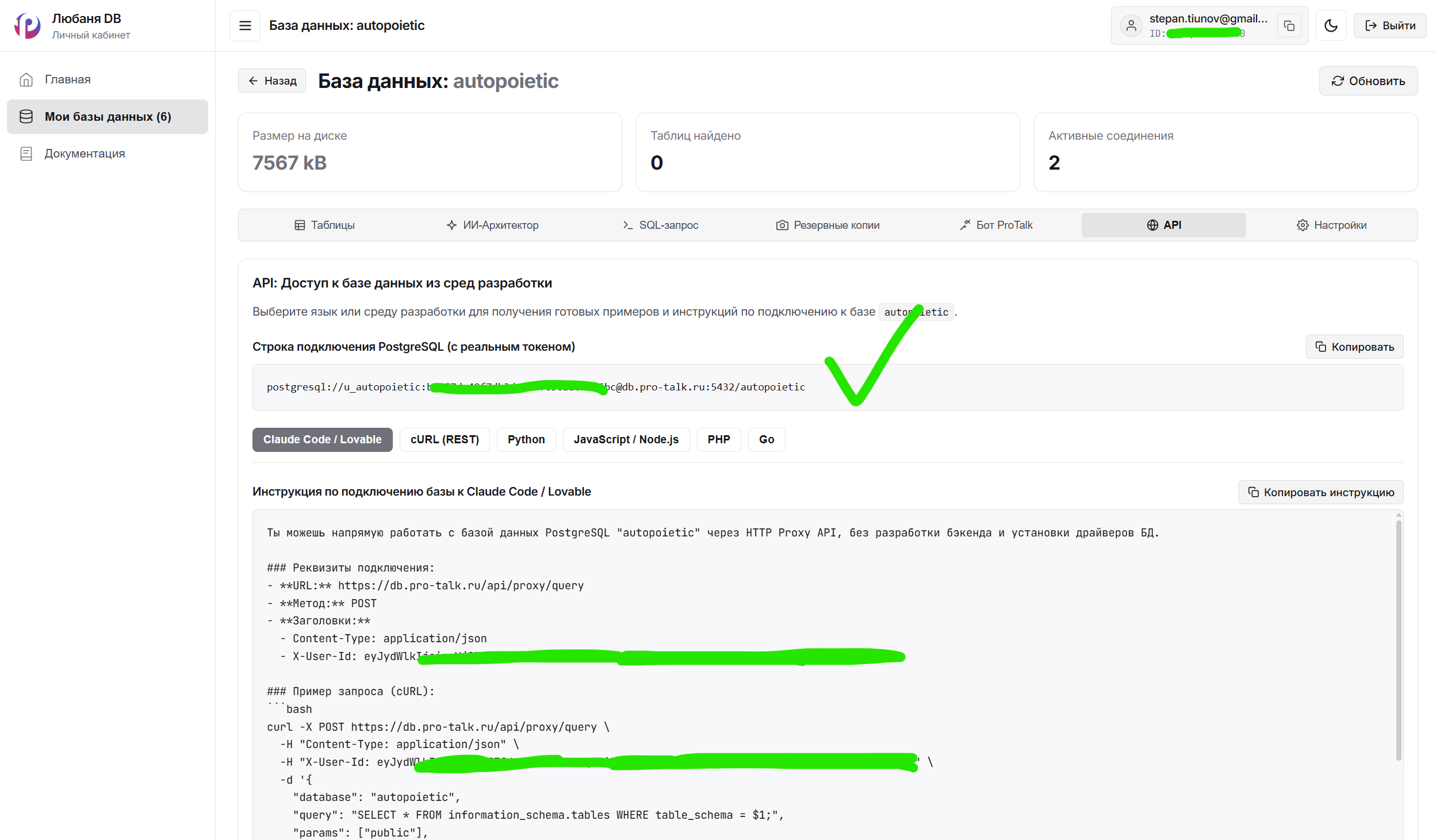This screenshot has height=840, width=1436.
Task: Click Копировать инструкцию button
Action: pyautogui.click(x=1321, y=492)
